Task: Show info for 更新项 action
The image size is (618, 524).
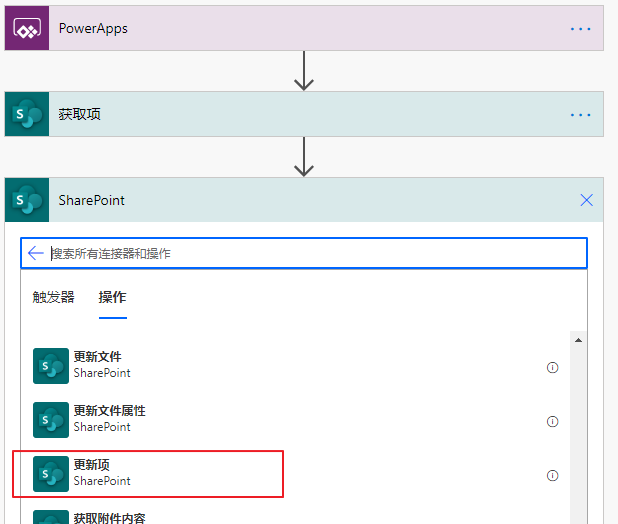Action: [552, 476]
